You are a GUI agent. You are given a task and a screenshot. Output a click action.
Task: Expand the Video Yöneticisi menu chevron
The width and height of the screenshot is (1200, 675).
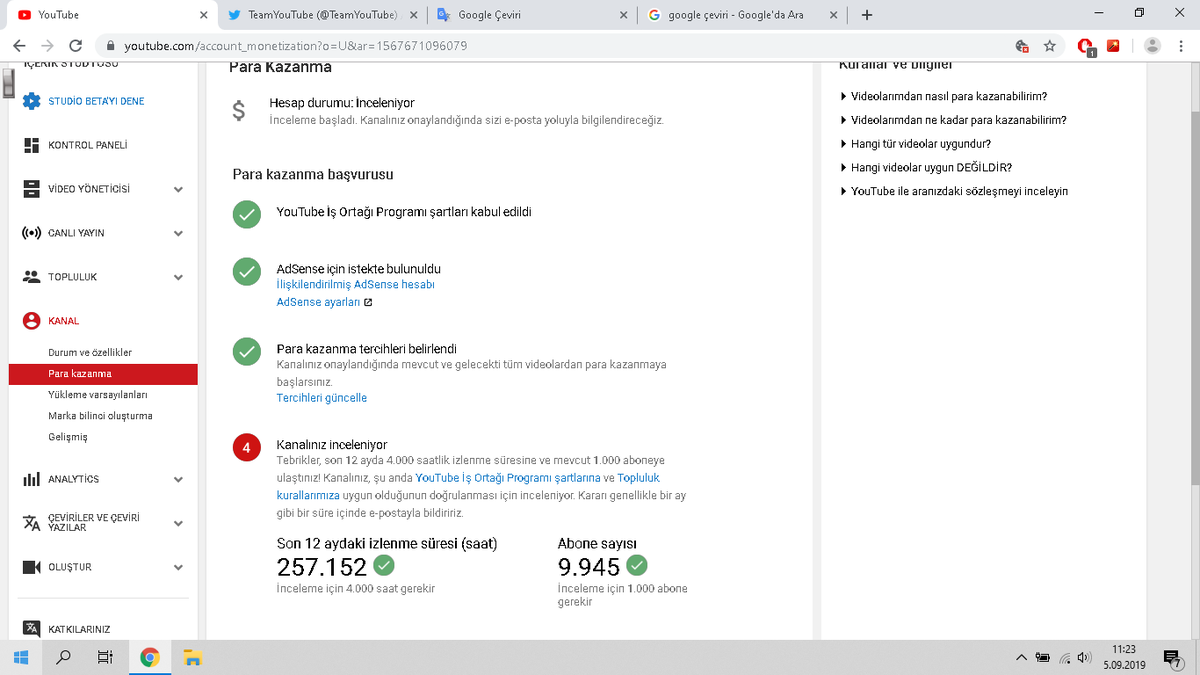coord(178,189)
